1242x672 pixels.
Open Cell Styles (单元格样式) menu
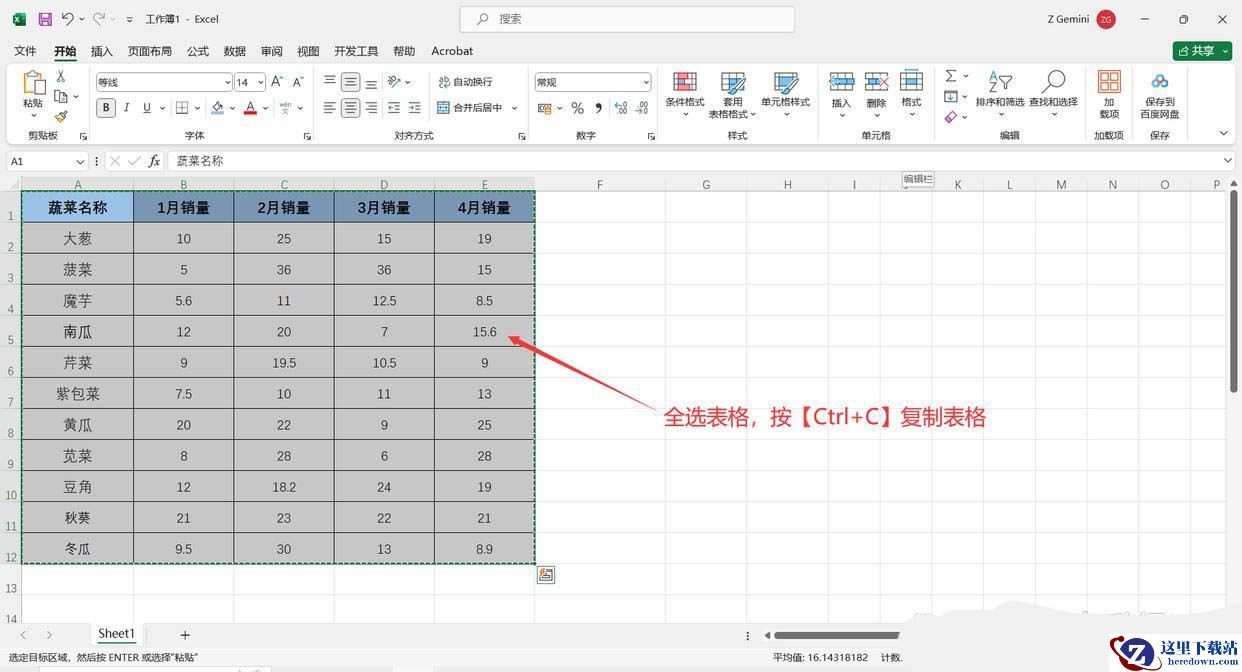785,95
